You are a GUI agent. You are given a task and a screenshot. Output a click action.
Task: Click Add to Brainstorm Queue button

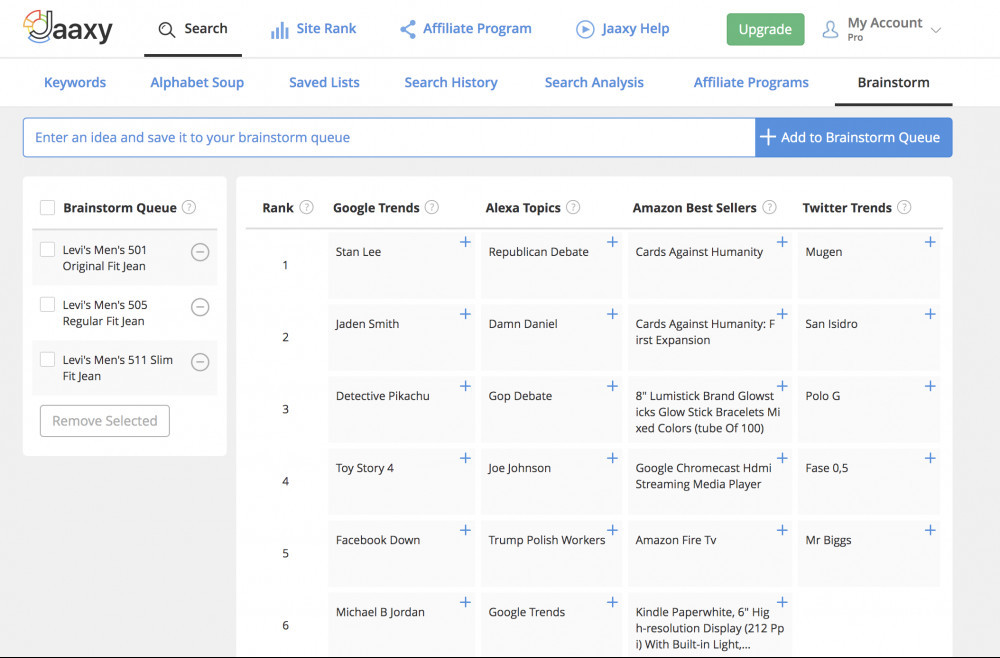coord(853,137)
